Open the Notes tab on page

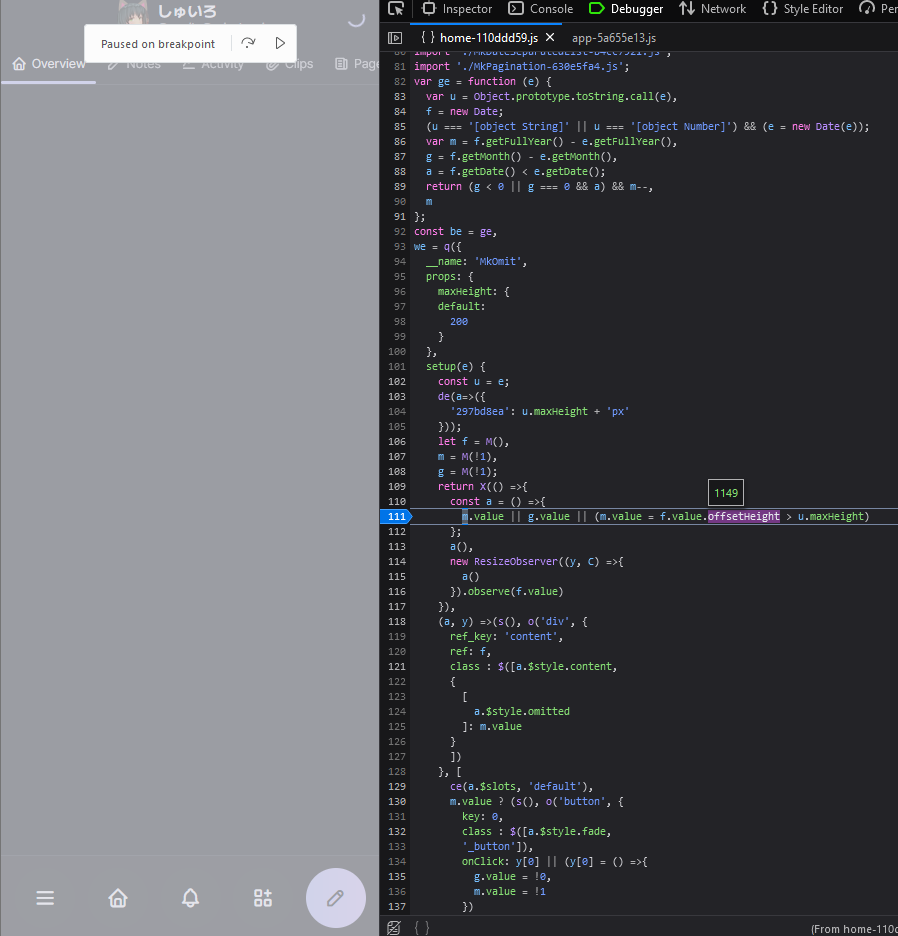(135, 64)
